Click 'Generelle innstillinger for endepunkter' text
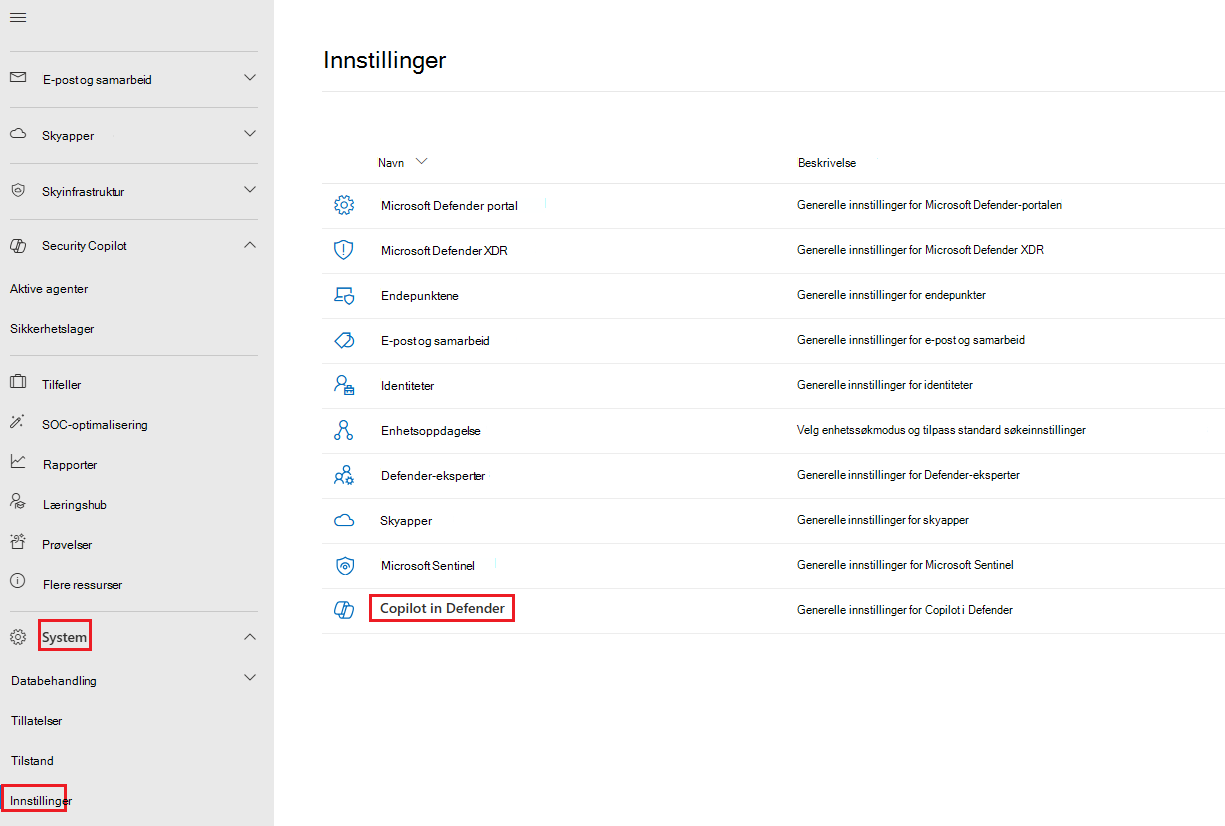This screenshot has height=826, width=1225. (891, 295)
